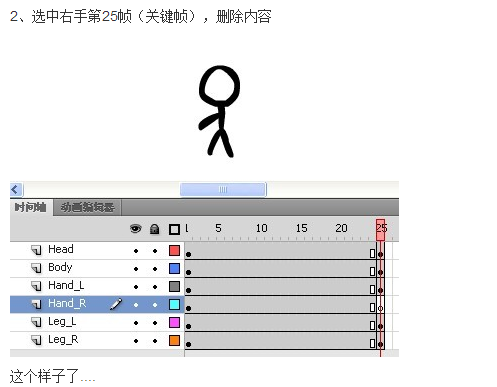The image size is (497, 387).
Task: Select the Hand_L layer name
Action: pos(66,286)
